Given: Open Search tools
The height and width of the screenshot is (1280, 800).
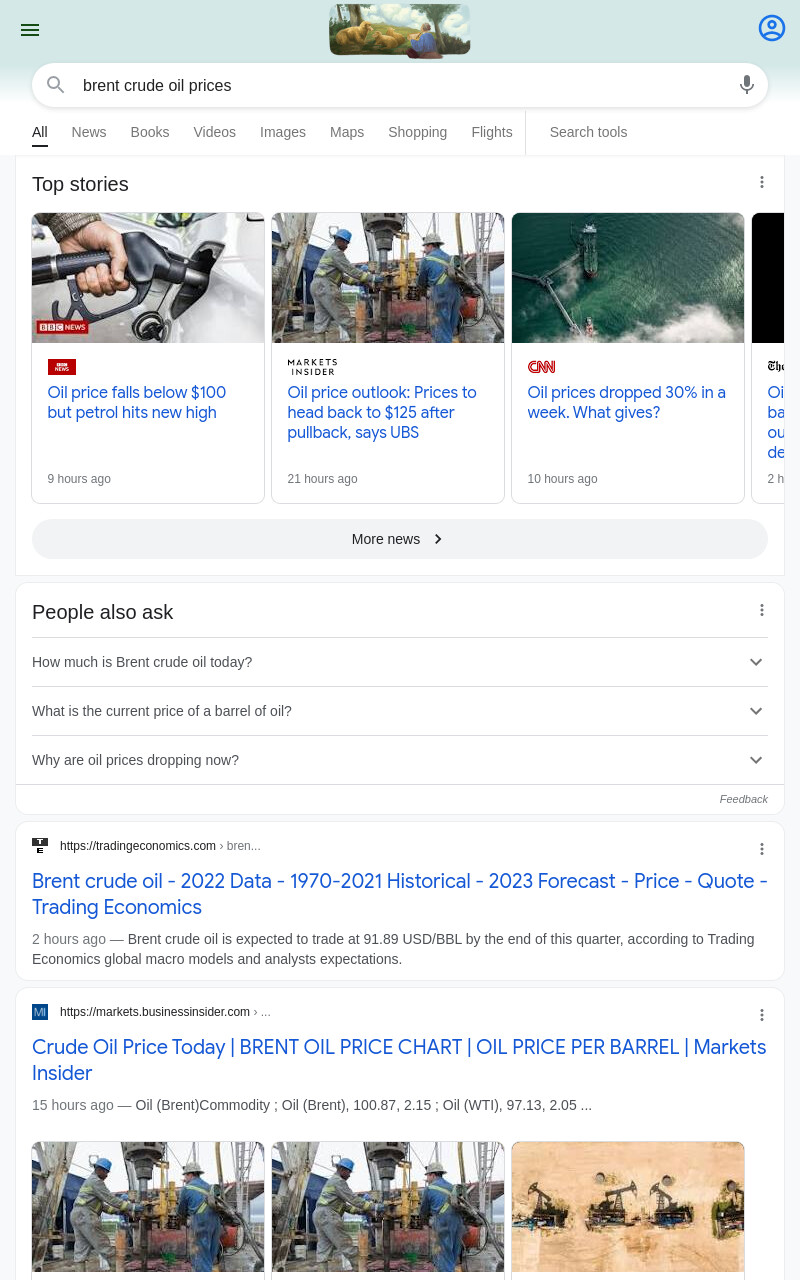Looking at the screenshot, I should pyautogui.click(x=588, y=132).
